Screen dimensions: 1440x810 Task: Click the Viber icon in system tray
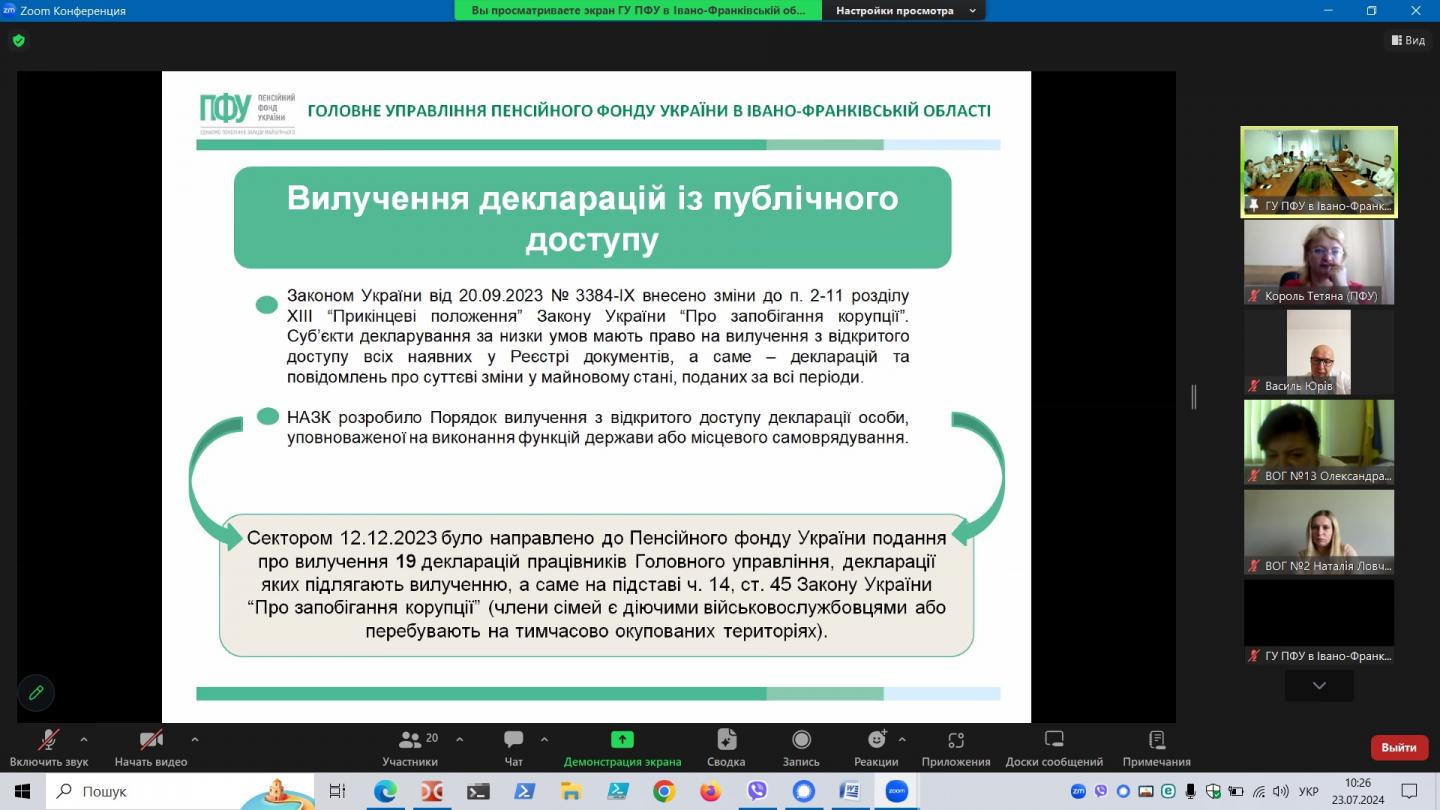[1101, 791]
